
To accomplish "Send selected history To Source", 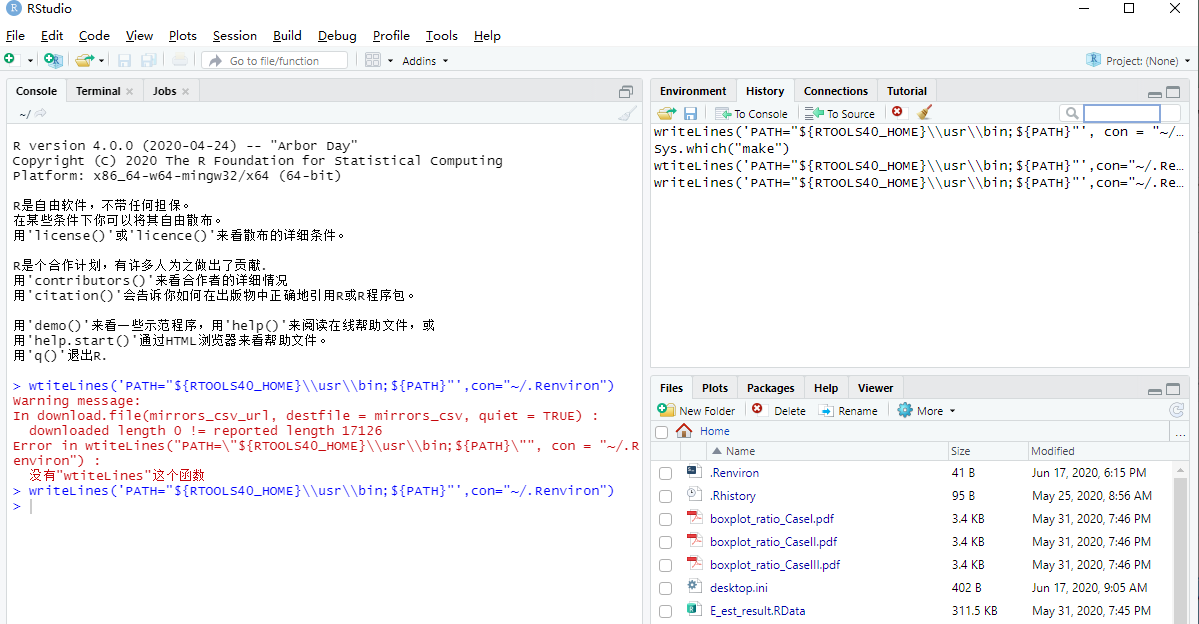I will (840, 114).
